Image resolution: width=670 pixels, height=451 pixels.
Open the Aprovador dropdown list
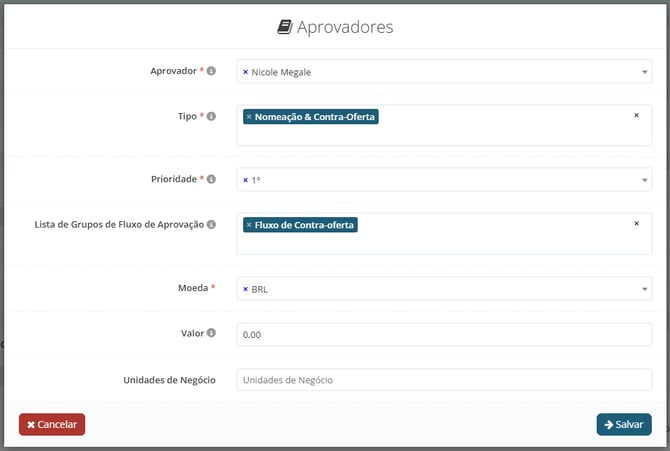coord(644,72)
